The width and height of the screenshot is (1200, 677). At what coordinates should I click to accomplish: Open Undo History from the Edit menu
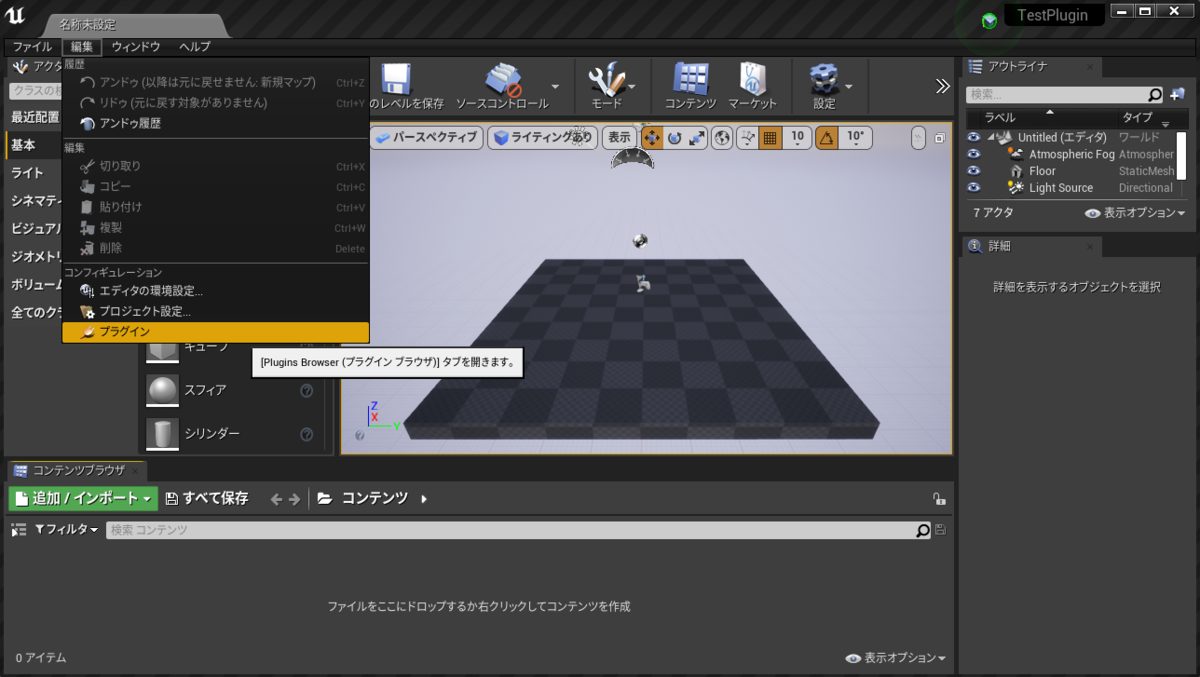click(216, 123)
